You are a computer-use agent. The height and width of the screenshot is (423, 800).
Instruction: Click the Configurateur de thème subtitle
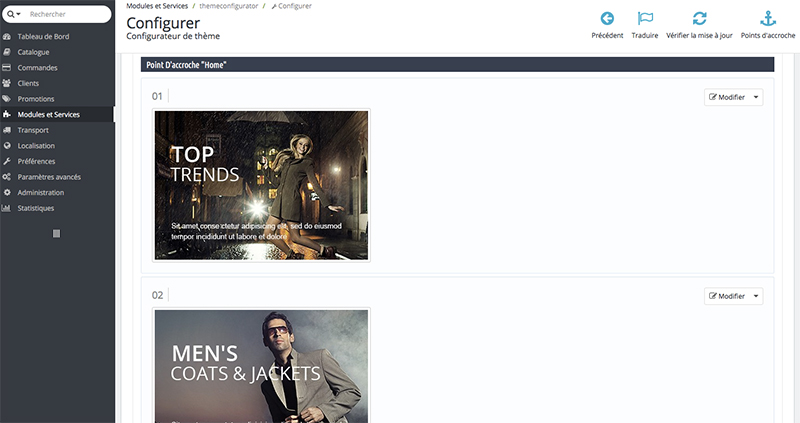173,36
